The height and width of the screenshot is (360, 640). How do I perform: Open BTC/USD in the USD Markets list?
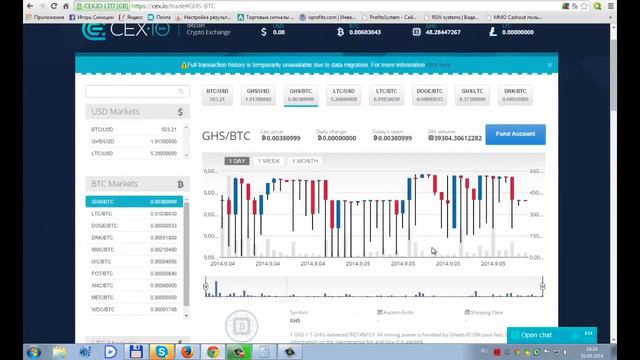[x=134, y=129]
